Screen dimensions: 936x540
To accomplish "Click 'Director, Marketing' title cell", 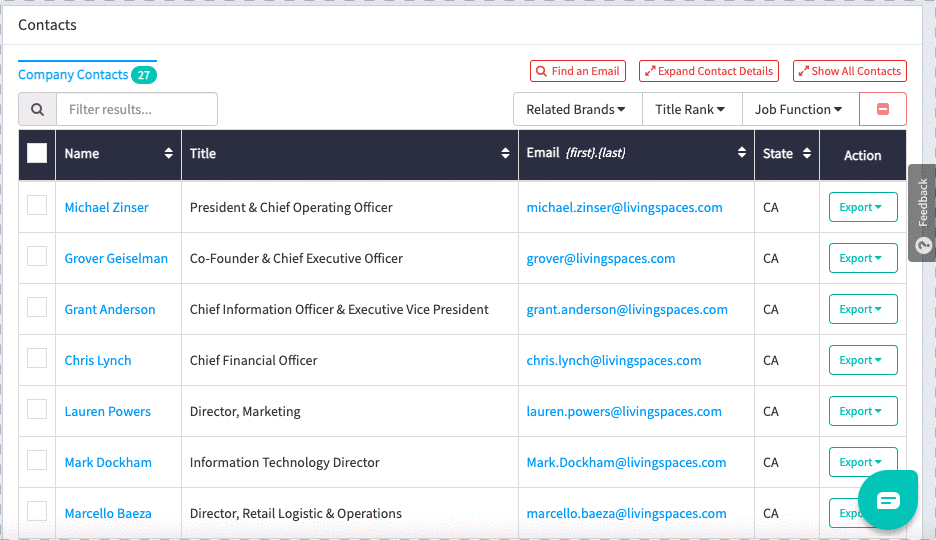I will (x=245, y=412).
